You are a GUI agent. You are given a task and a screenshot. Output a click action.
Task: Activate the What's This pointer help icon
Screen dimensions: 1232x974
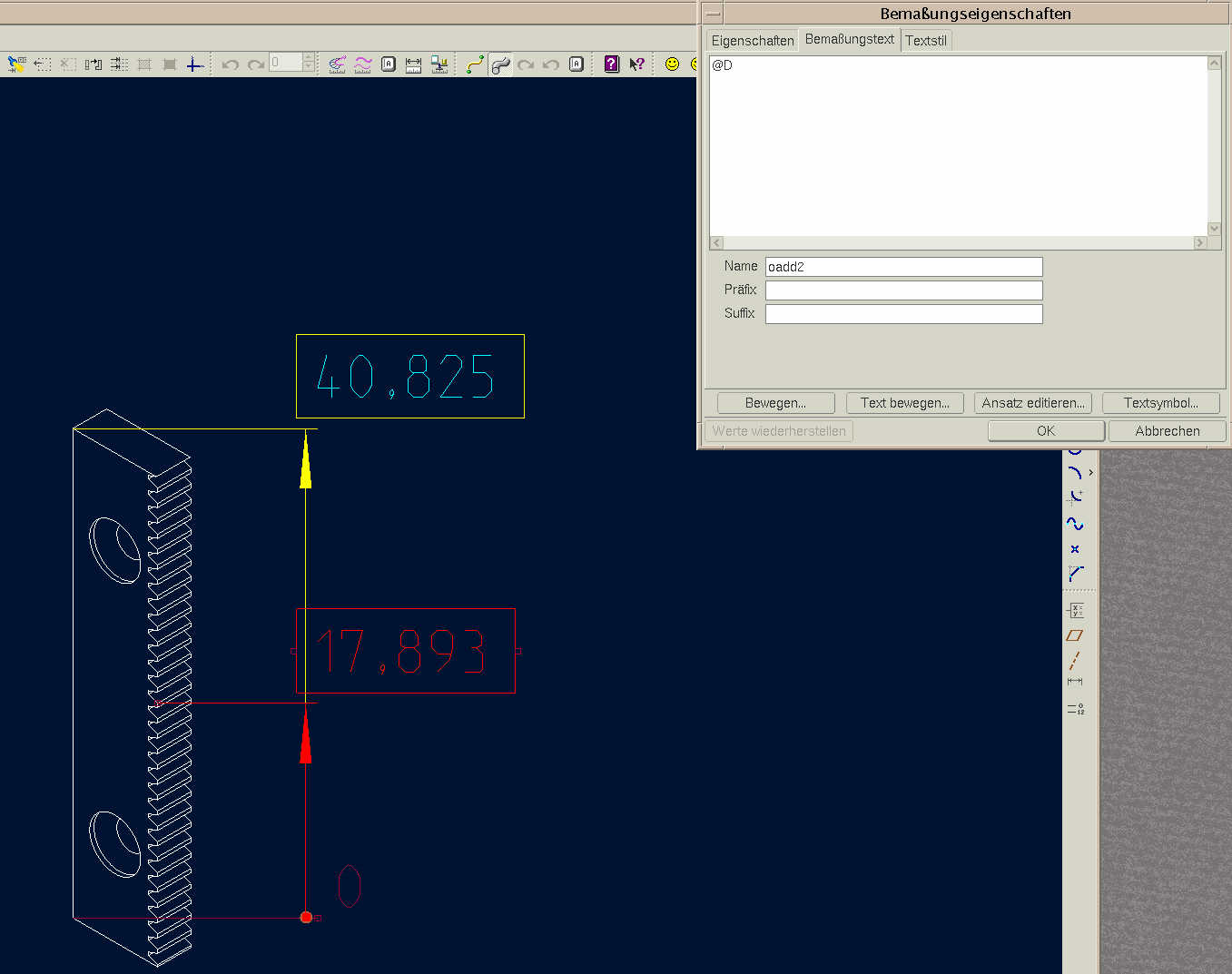click(x=637, y=64)
